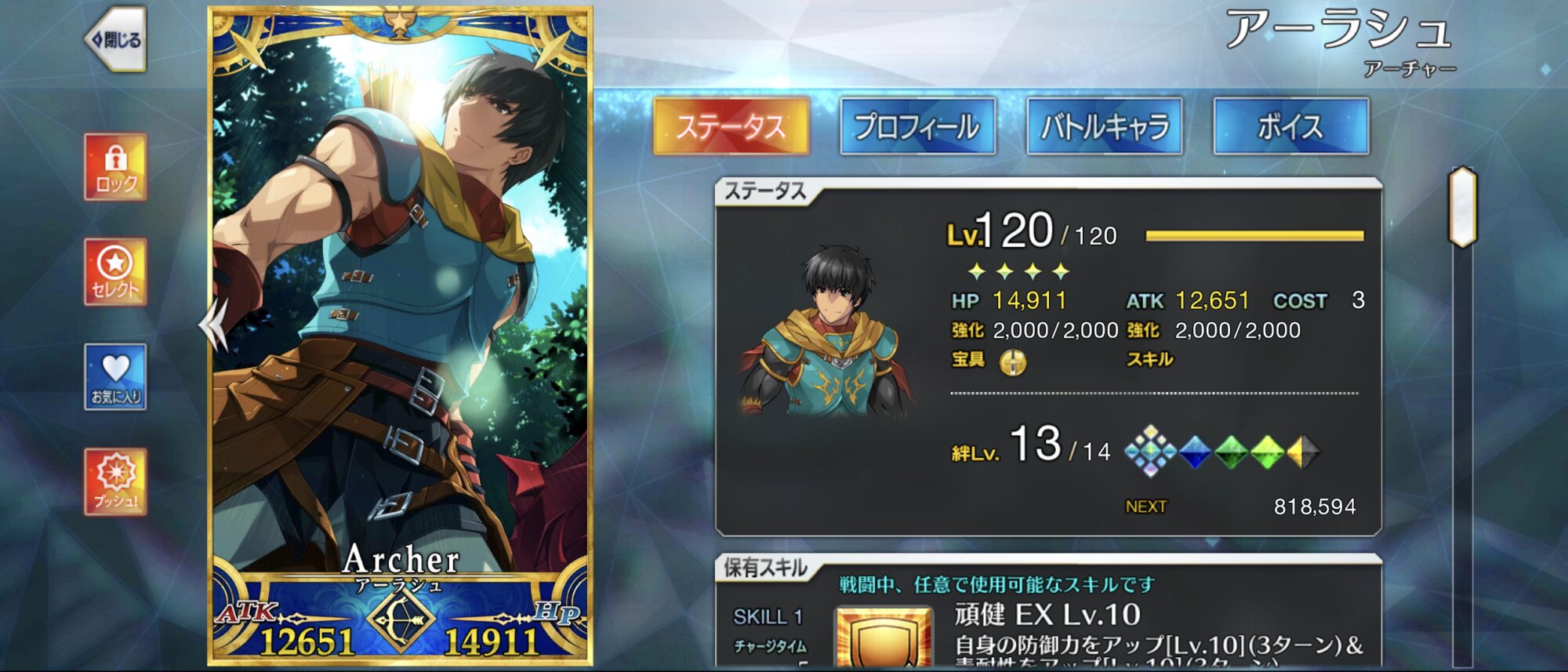Switch to the プロフィール tab
Image resolution: width=1568 pixels, height=672 pixels.
917,126
